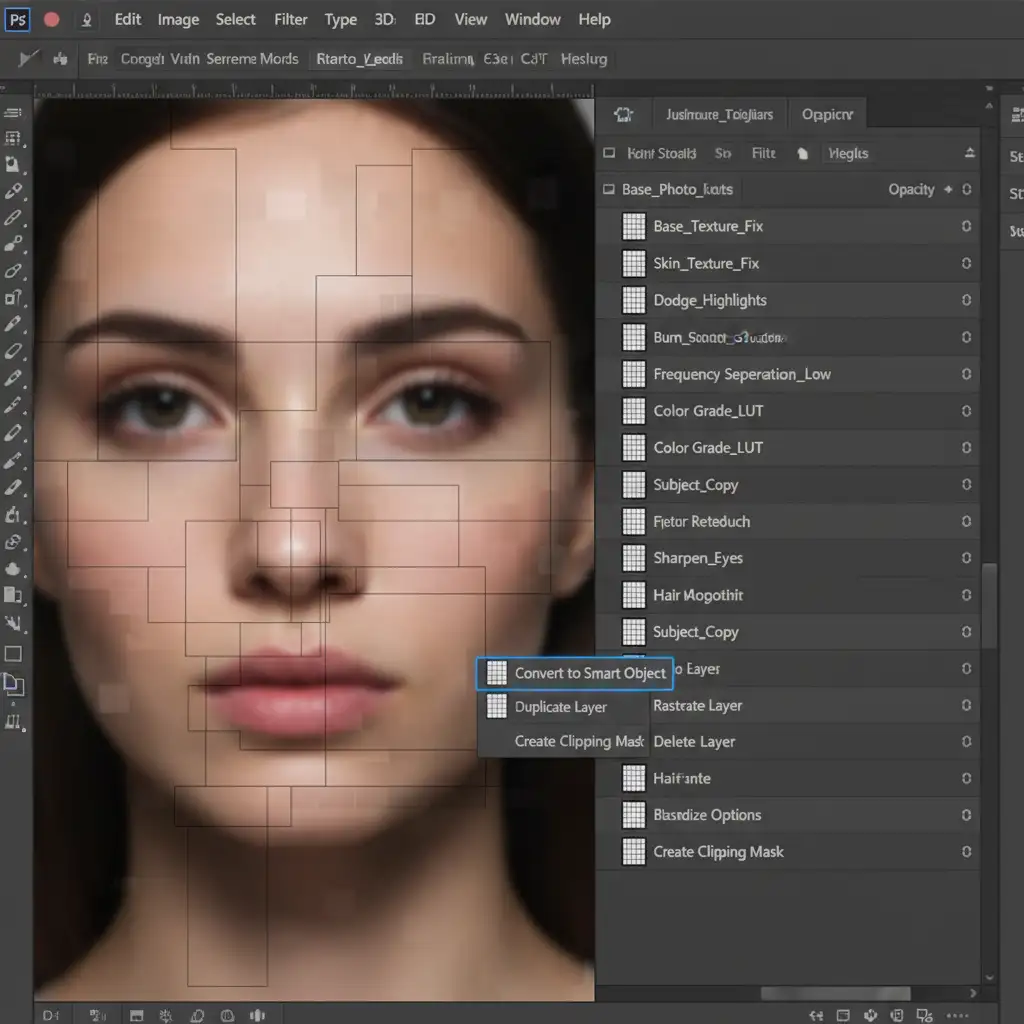Click the bottom-most icon in left toolbar
Image resolution: width=1024 pixels, height=1024 pixels.
13,720
